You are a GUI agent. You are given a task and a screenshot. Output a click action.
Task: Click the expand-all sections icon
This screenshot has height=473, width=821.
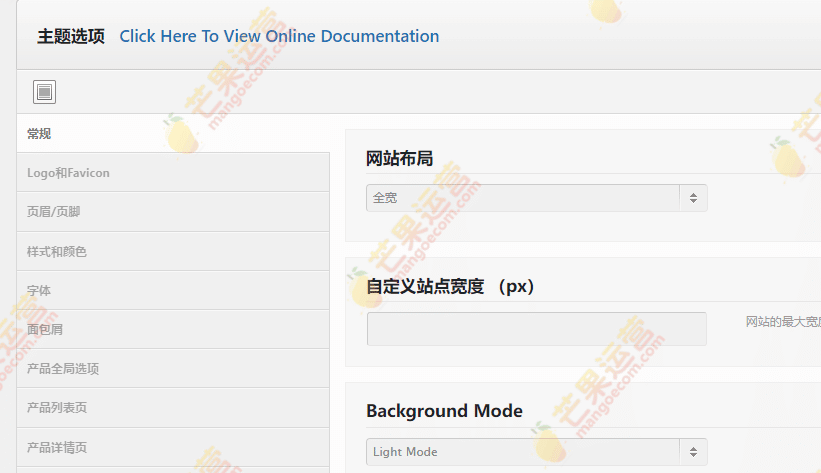45,92
